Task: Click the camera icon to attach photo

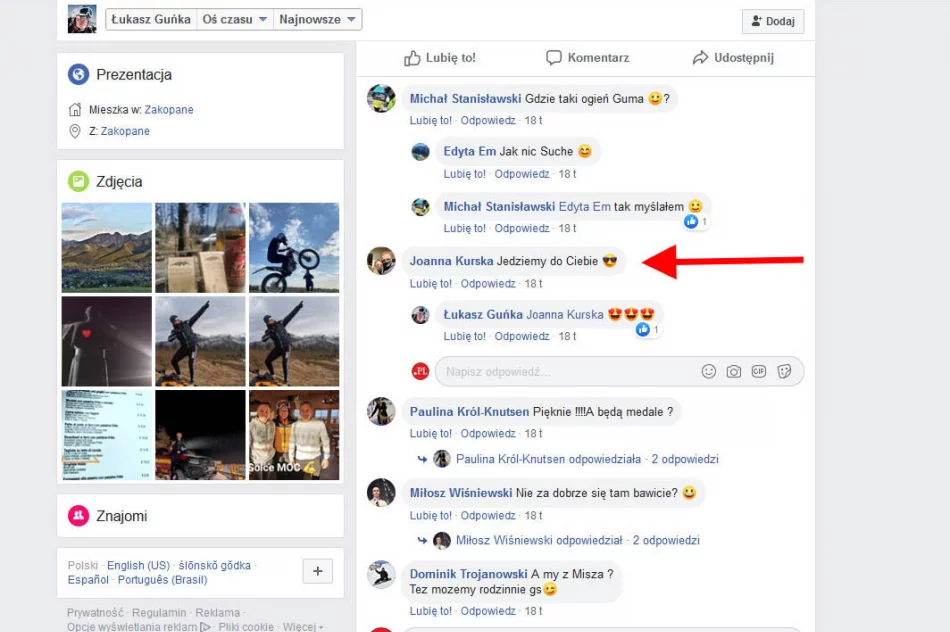Action: pos(734,371)
